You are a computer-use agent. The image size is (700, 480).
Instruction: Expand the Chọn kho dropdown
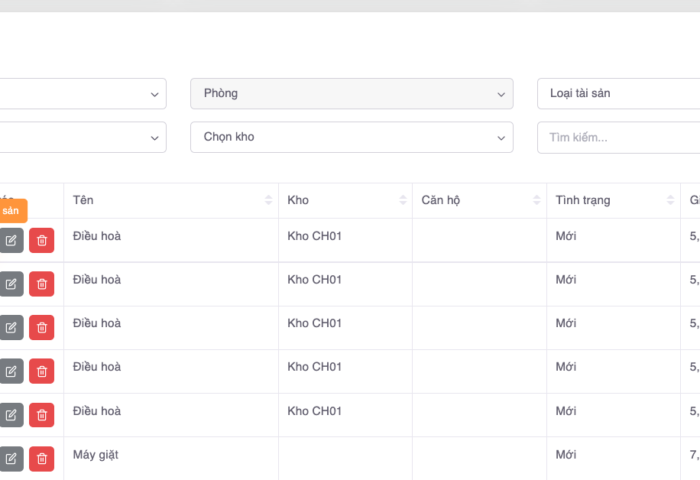coord(351,137)
